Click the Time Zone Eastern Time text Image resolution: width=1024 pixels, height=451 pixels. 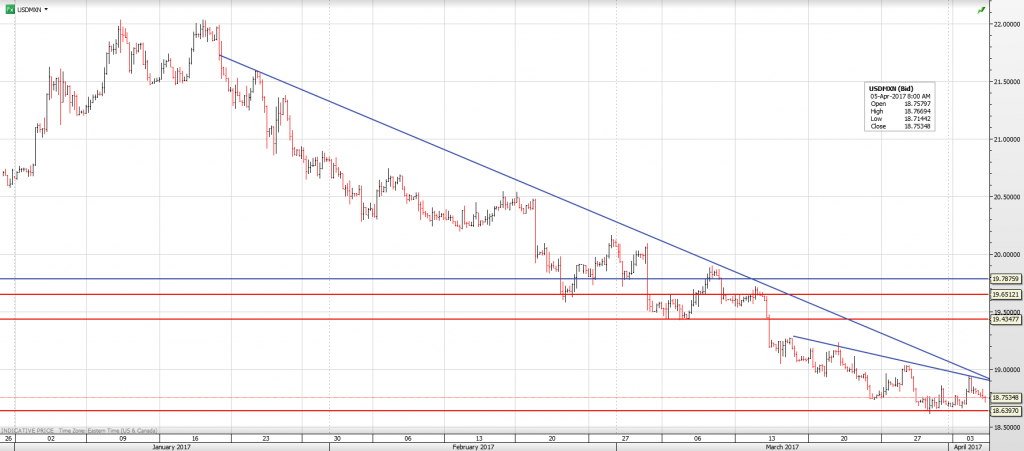120,432
